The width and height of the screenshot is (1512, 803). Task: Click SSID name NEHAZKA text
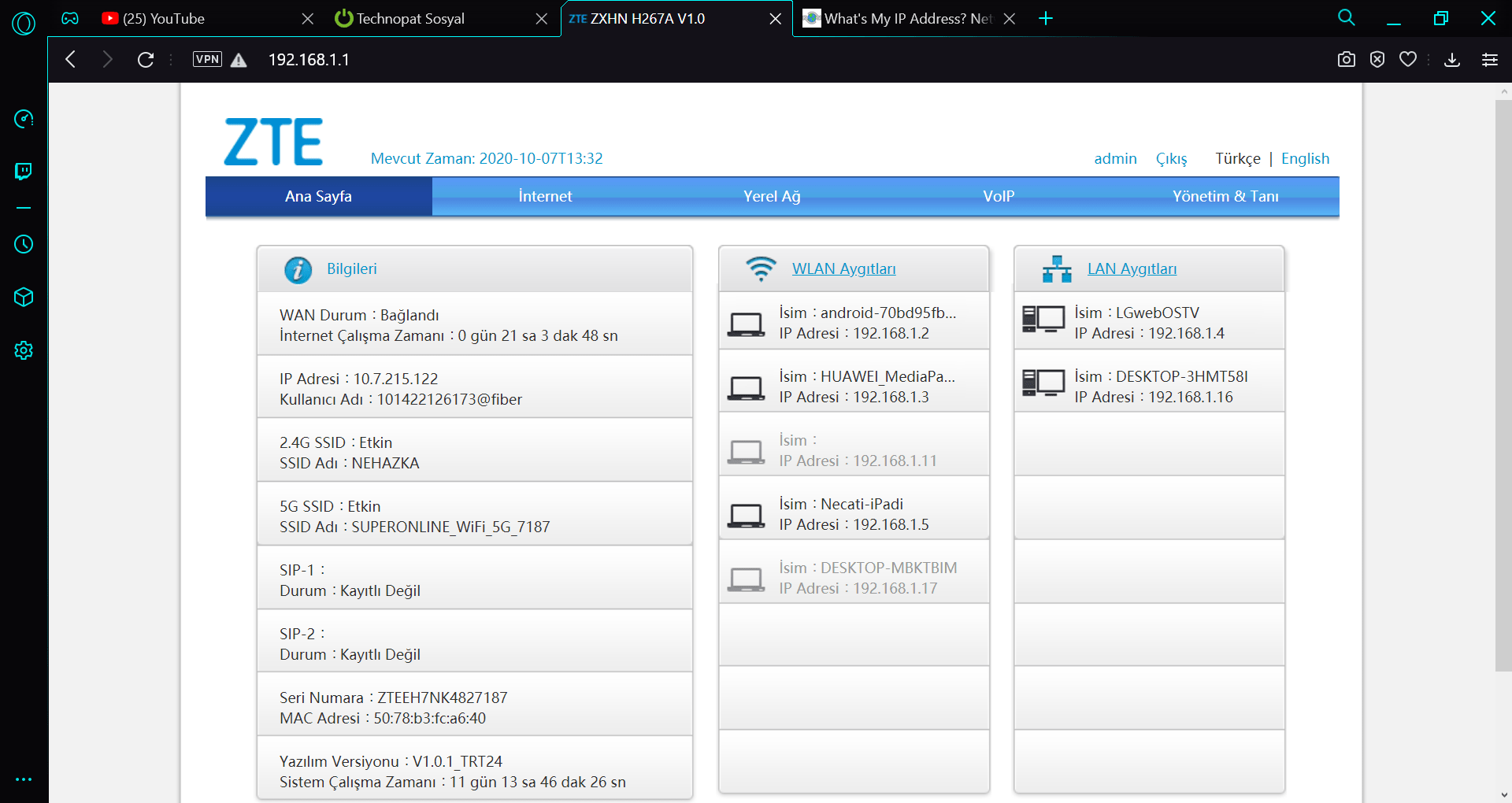tap(385, 464)
